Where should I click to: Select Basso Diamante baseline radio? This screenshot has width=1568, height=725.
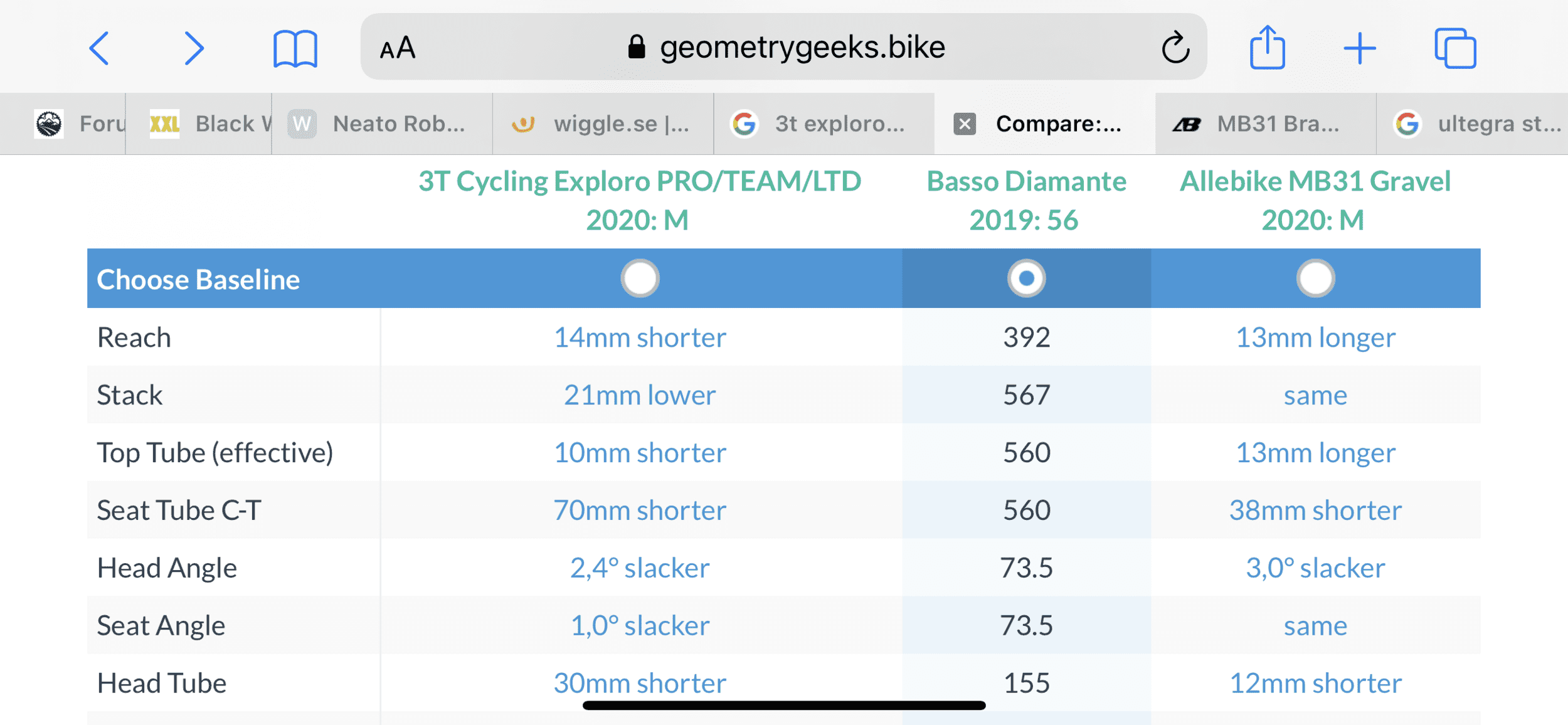click(1026, 278)
